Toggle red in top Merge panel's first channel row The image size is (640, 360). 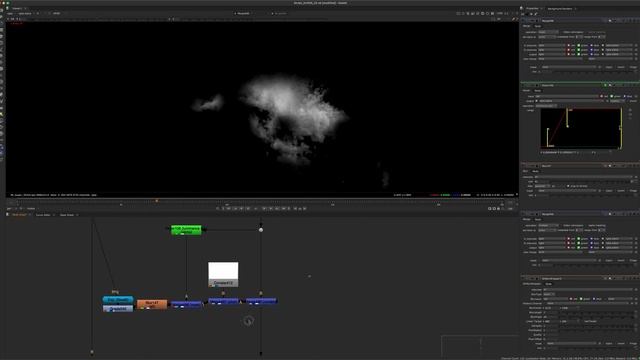coord(569,45)
